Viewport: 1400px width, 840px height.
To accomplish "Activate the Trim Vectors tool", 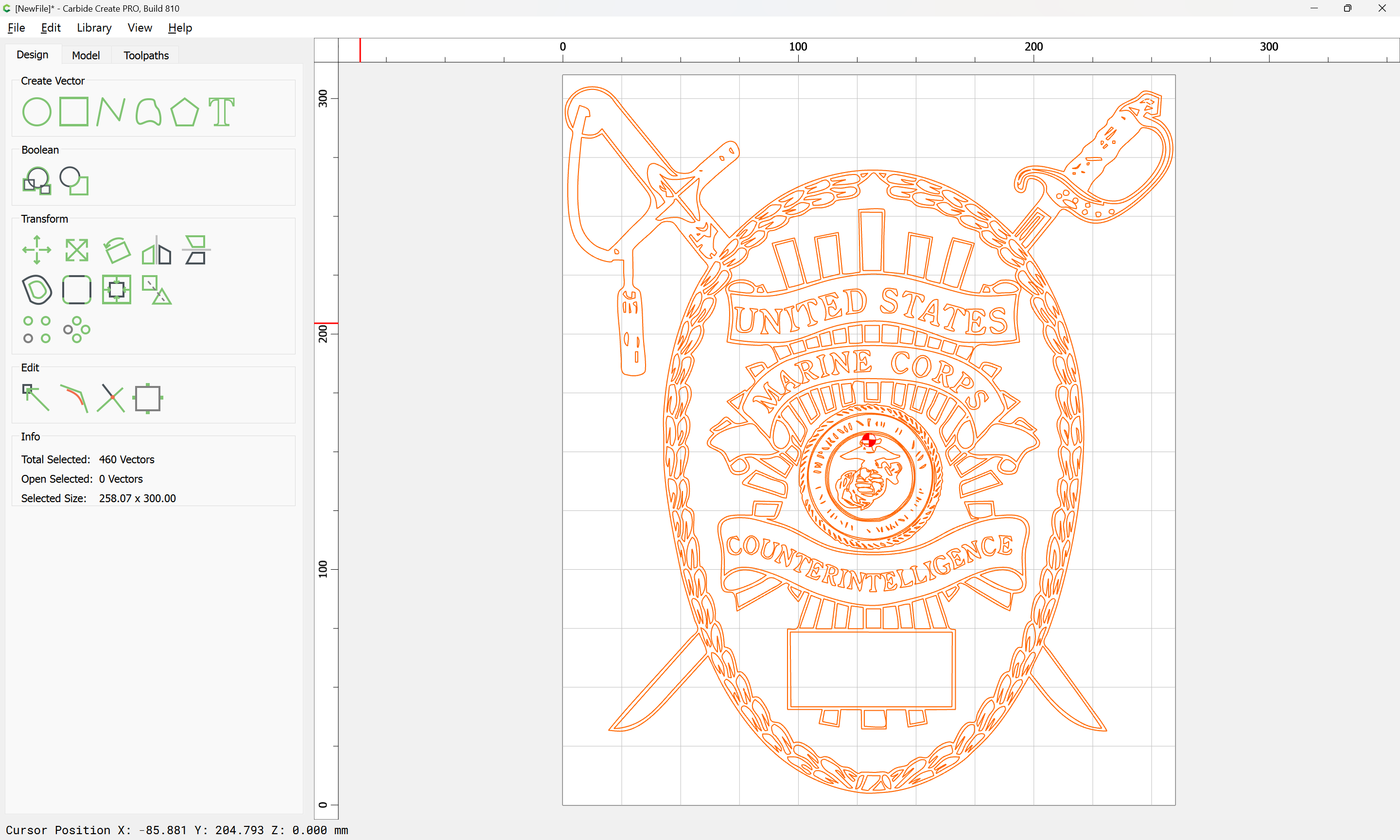I will (x=111, y=398).
